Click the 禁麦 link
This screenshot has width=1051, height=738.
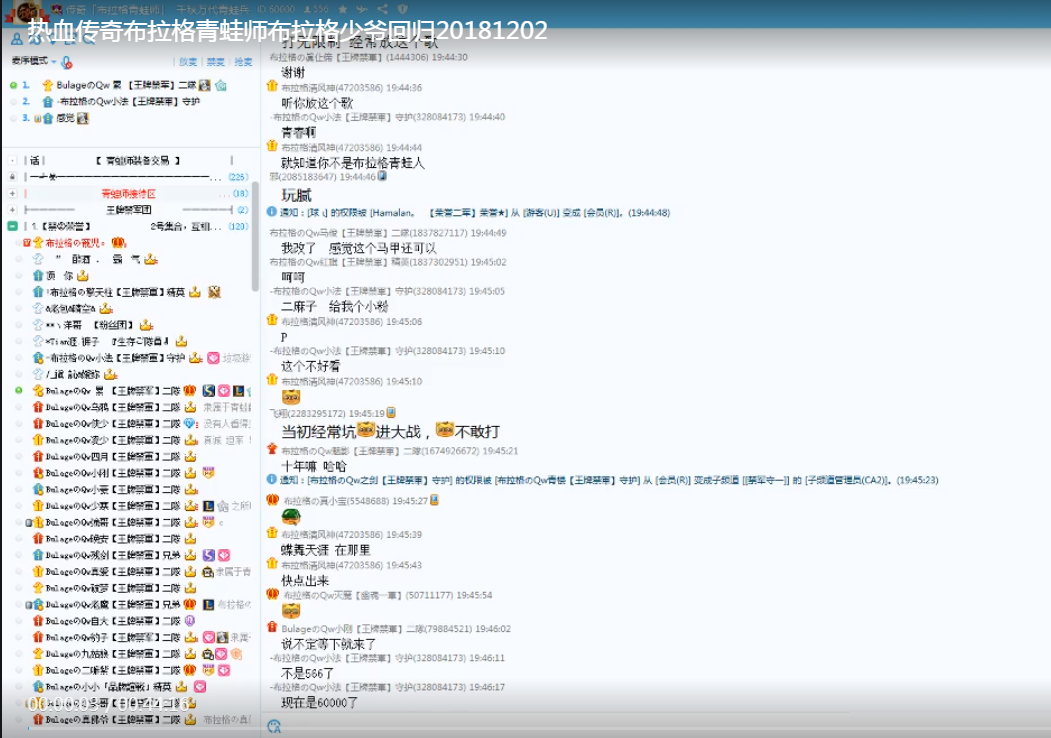(215, 62)
